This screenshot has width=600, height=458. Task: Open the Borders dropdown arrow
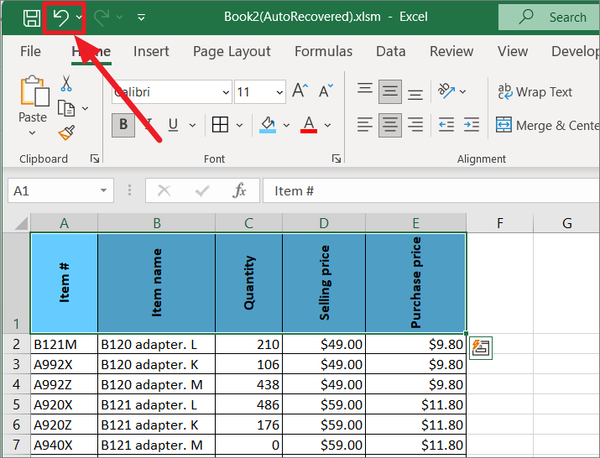click(x=240, y=125)
